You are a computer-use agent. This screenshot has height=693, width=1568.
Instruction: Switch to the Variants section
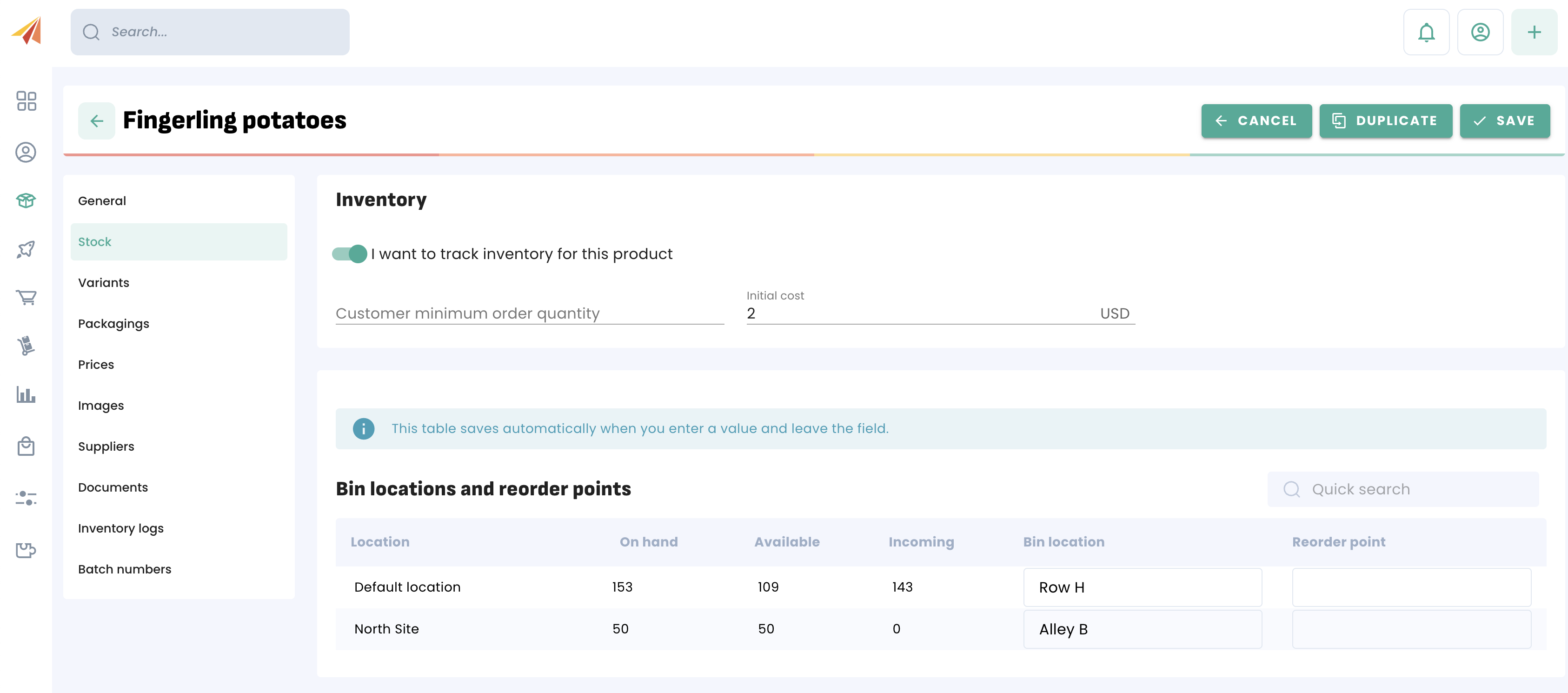104,283
